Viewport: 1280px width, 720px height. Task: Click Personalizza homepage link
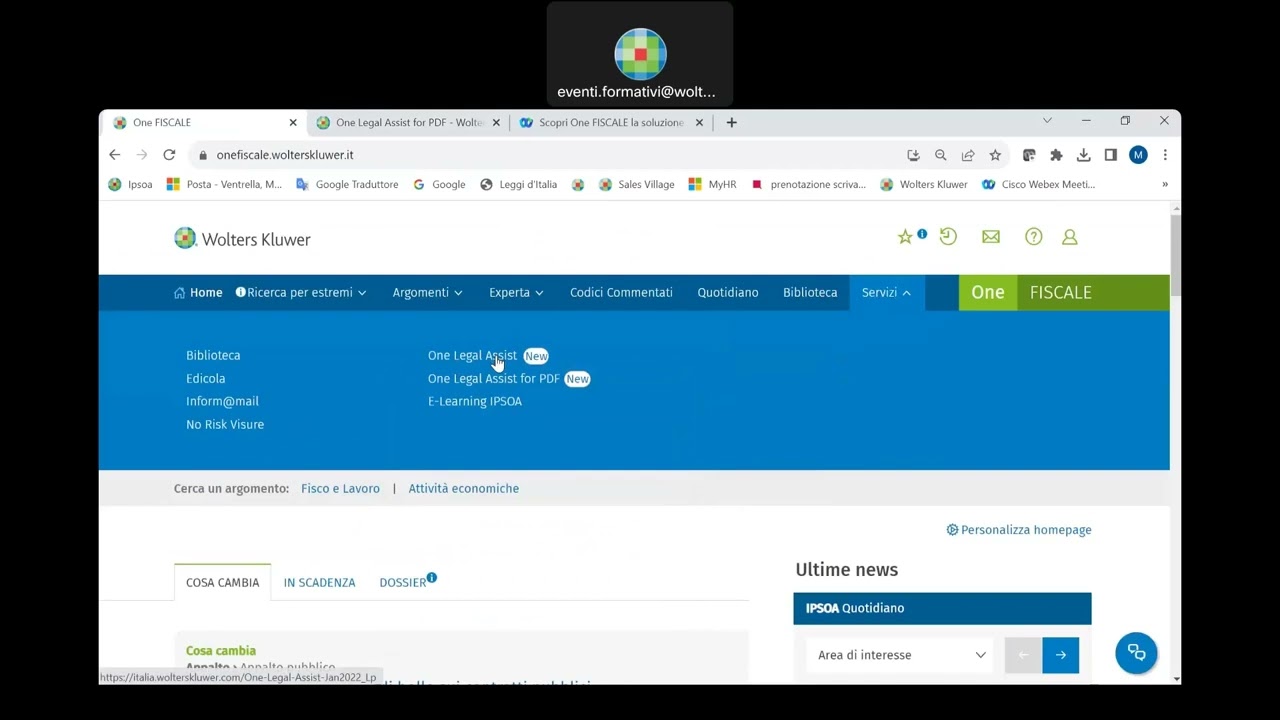1019,530
